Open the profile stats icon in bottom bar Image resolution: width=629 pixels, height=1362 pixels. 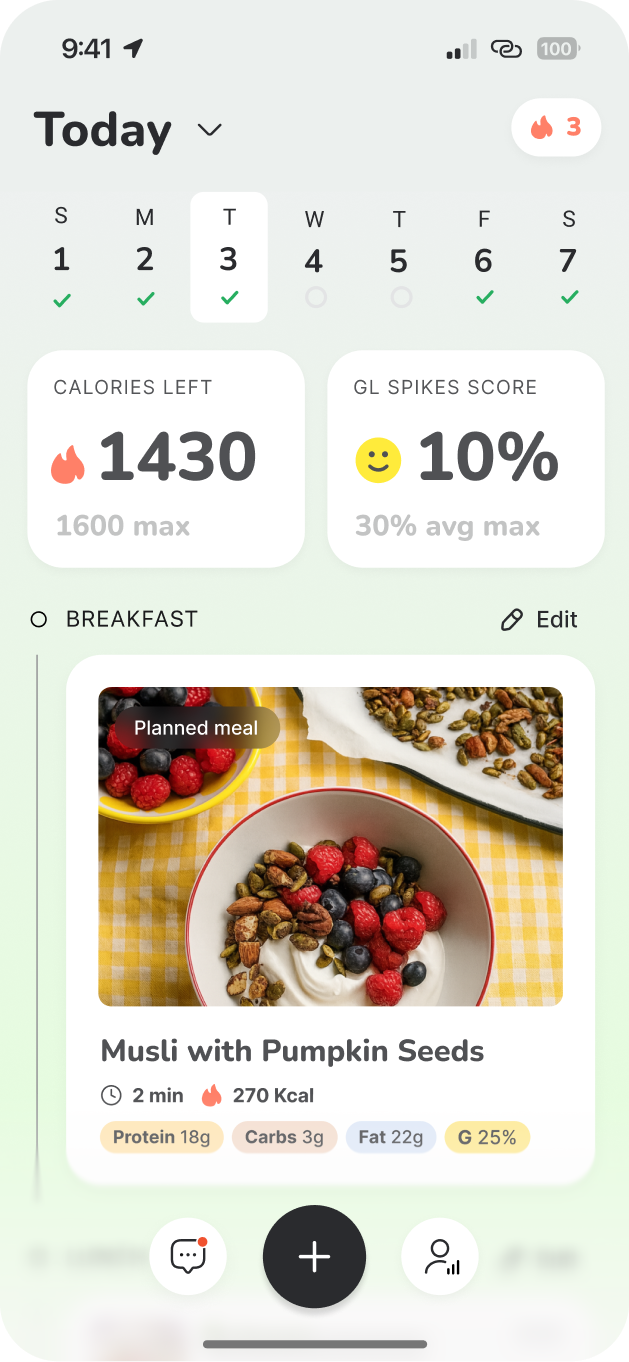pos(440,1256)
